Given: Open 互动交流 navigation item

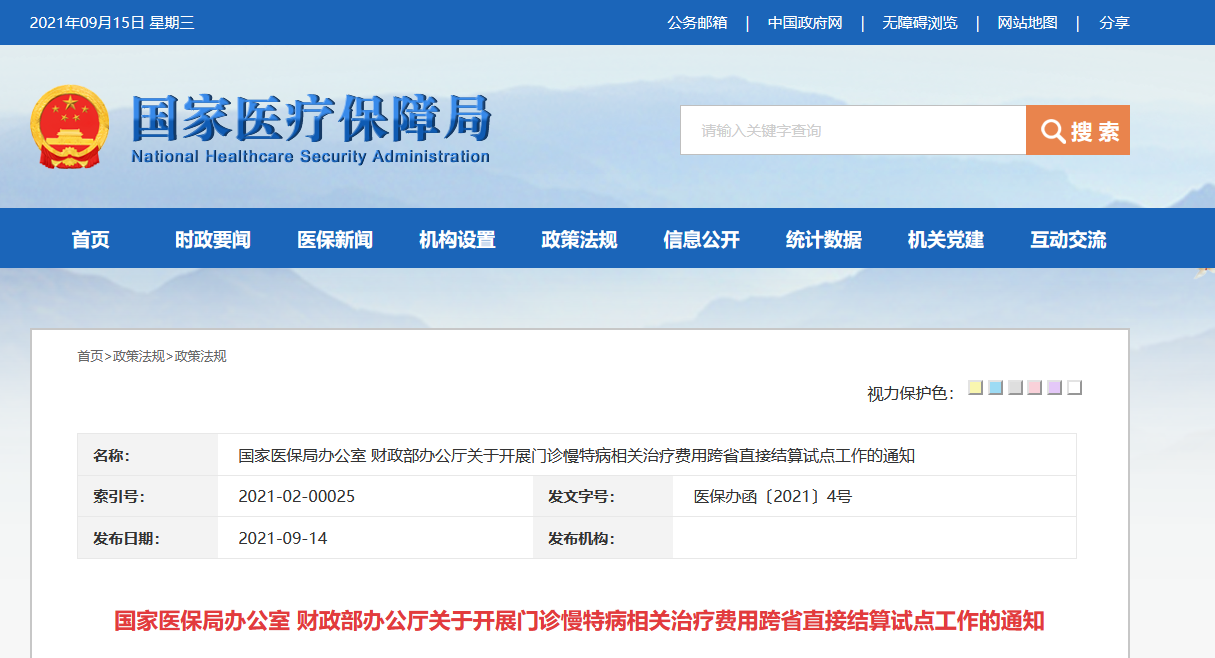Looking at the screenshot, I should [x=1068, y=240].
